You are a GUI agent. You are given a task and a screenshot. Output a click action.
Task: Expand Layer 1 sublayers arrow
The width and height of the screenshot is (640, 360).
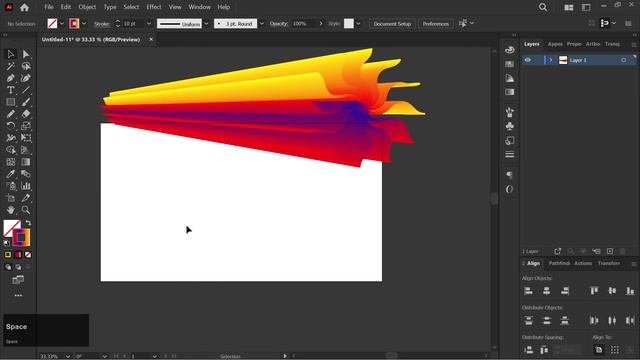[551, 60]
